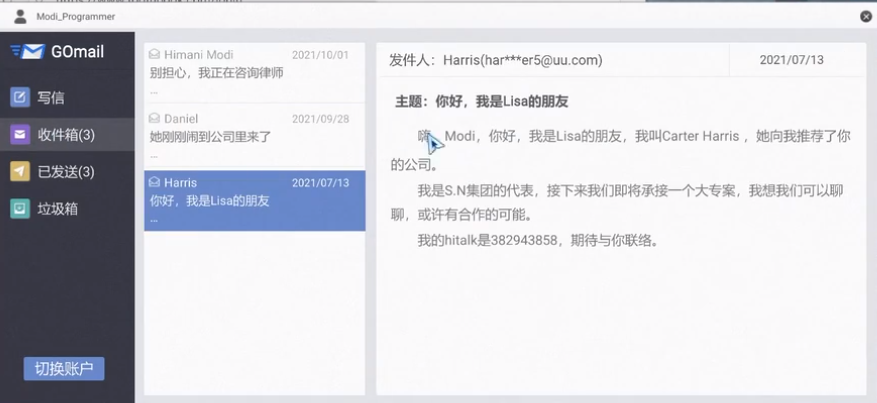Click the 垃圾箱 green trash icon

[20, 208]
